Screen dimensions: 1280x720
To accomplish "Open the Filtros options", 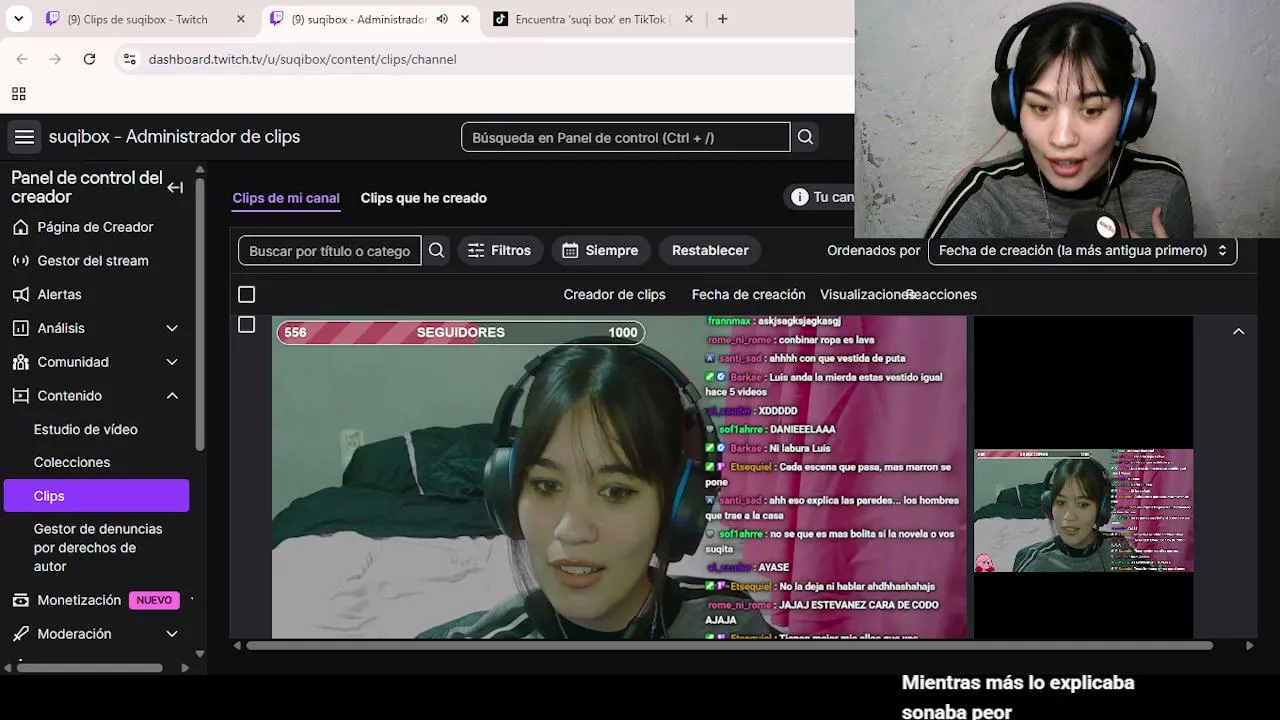I will point(500,251).
